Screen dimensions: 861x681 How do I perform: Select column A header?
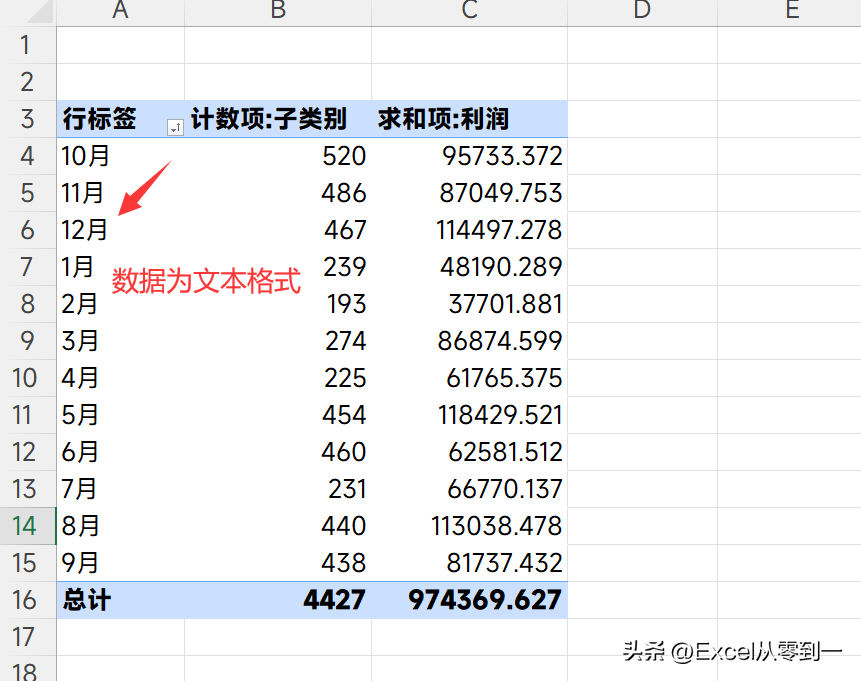click(x=120, y=11)
